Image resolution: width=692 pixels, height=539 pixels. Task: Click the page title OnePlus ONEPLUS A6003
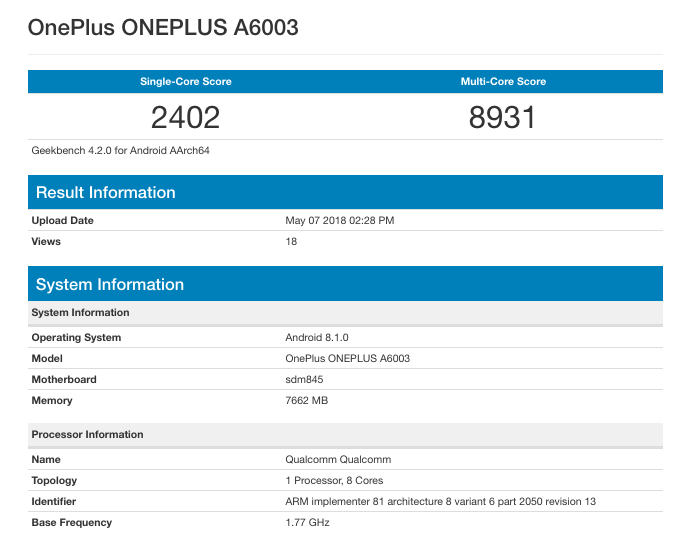click(163, 27)
